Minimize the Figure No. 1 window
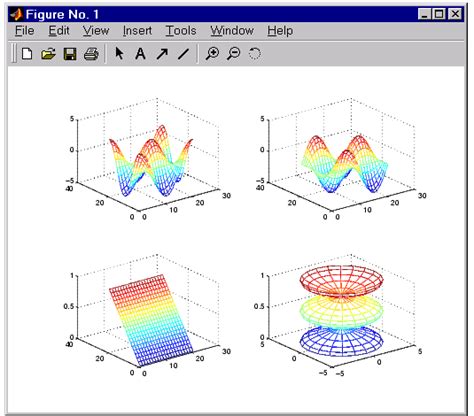Image resolution: width=474 pixels, height=416 pixels. pos(425,14)
